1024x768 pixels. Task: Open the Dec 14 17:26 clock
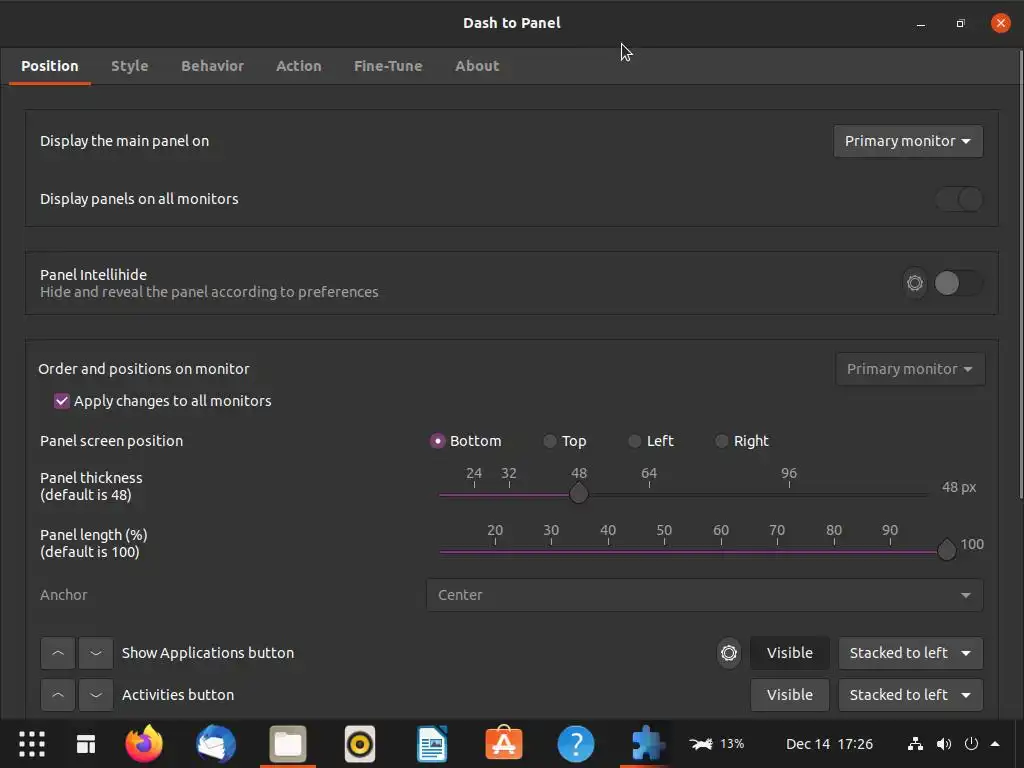coord(829,744)
